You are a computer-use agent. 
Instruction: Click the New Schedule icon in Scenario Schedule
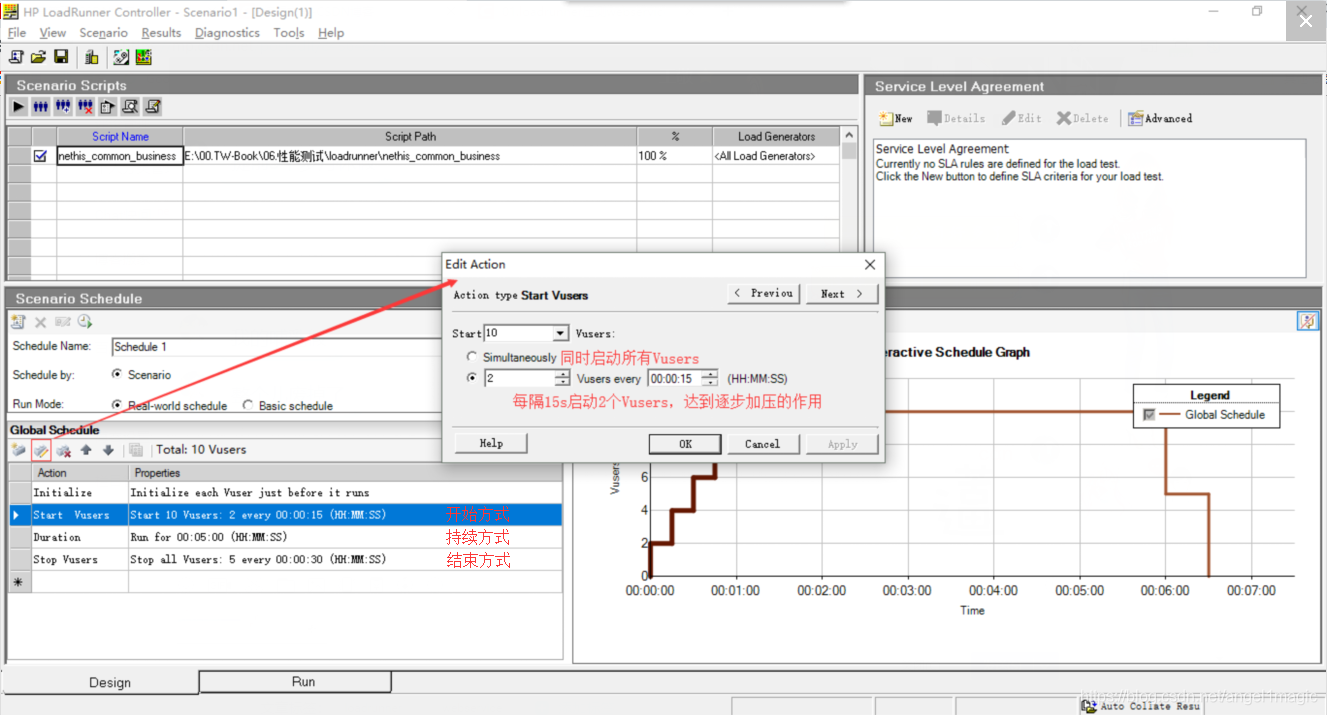pyautogui.click(x=18, y=322)
